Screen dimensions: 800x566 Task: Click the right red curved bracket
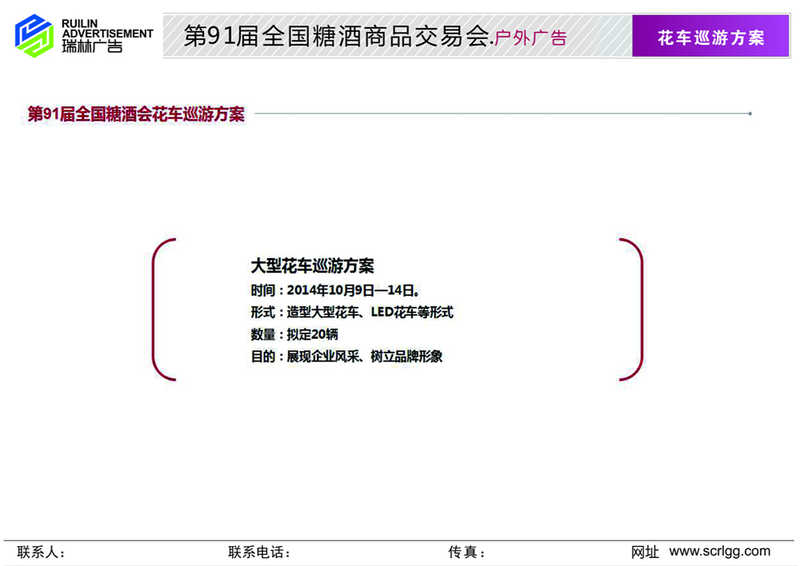tap(635, 309)
